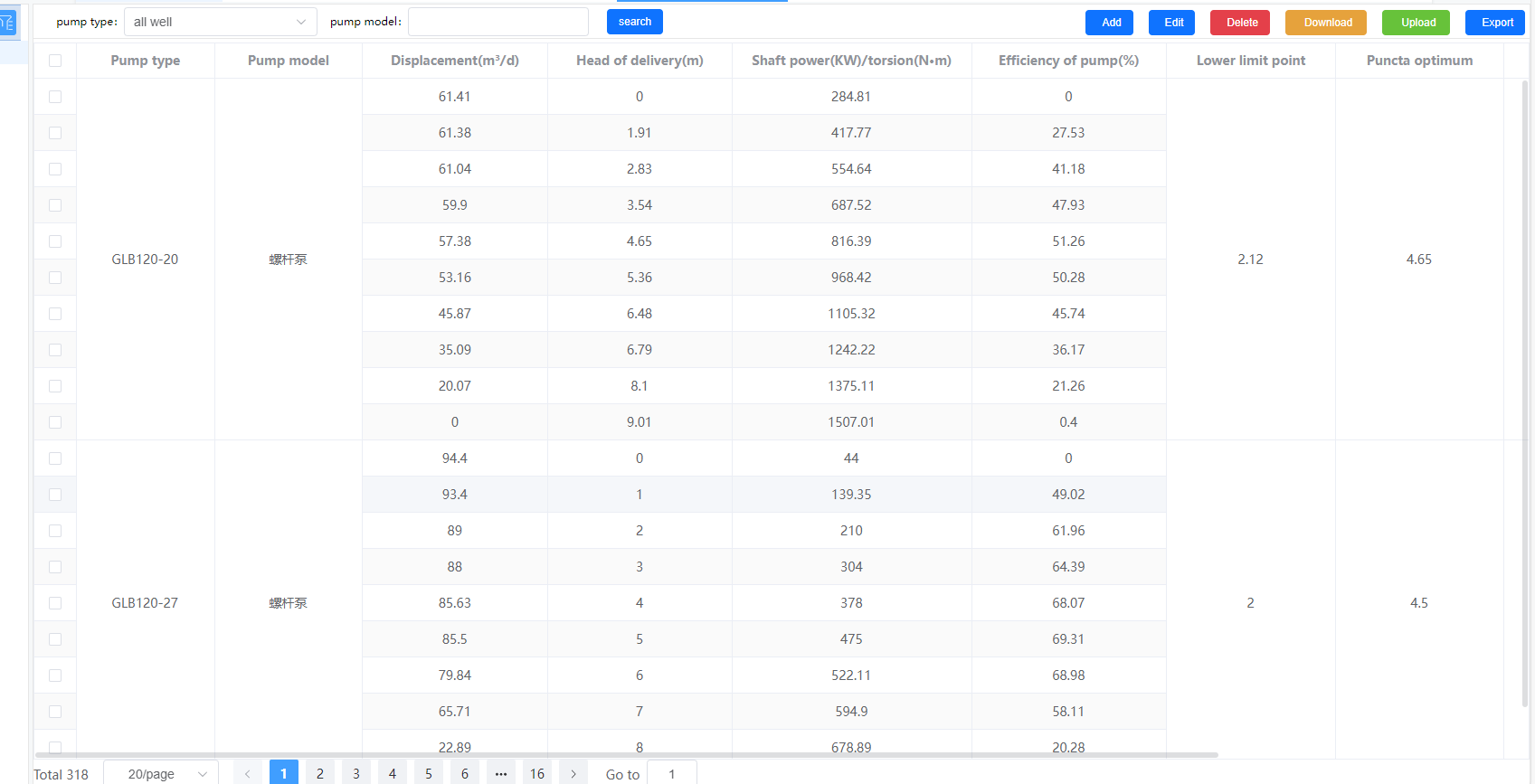Check the row with displacement 61.04

55,169
